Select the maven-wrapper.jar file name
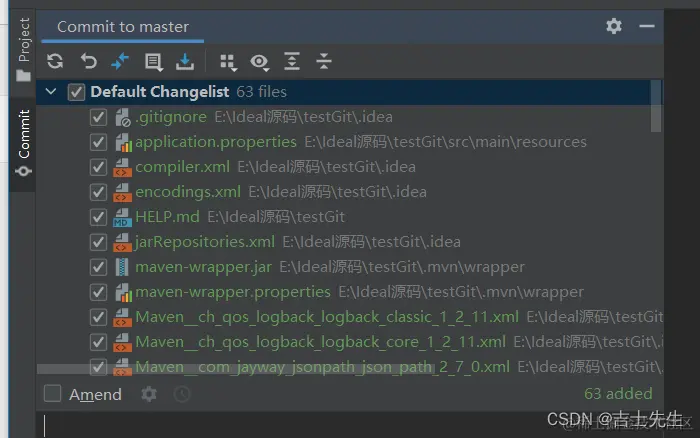 204,267
